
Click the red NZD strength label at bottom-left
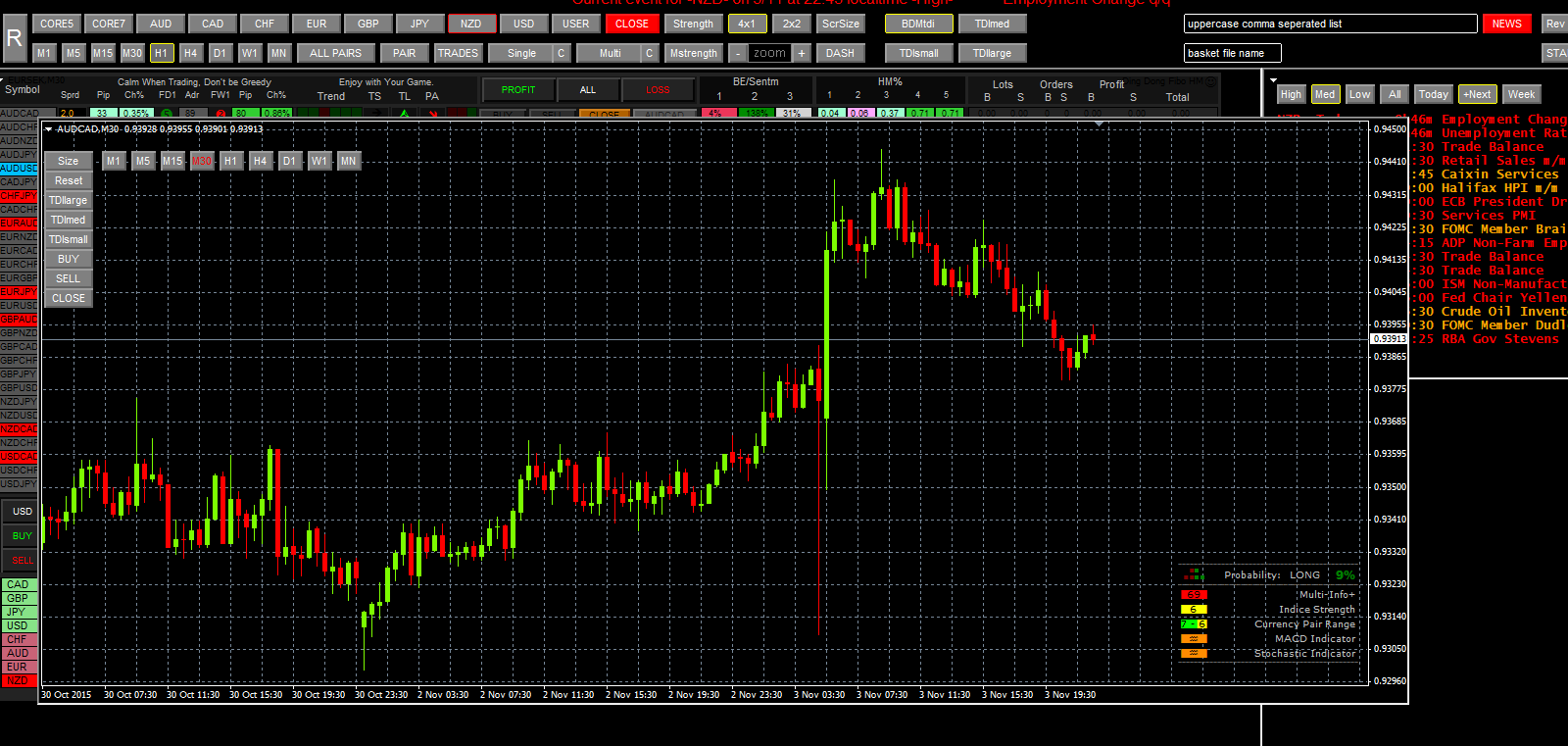click(x=18, y=680)
